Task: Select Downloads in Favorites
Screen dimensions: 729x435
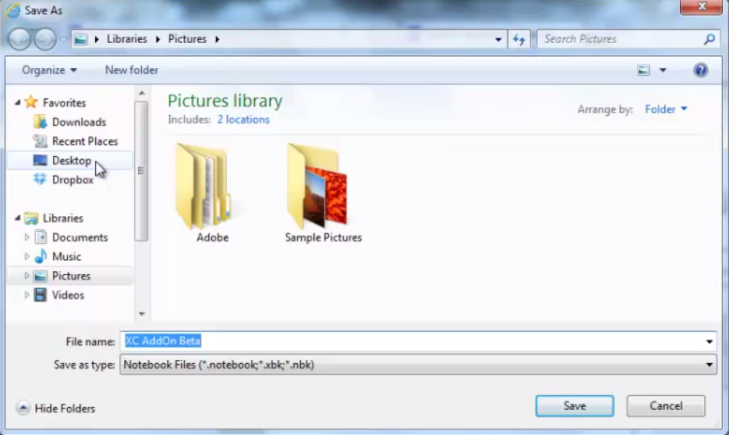Action: pyautogui.click(x=78, y=122)
